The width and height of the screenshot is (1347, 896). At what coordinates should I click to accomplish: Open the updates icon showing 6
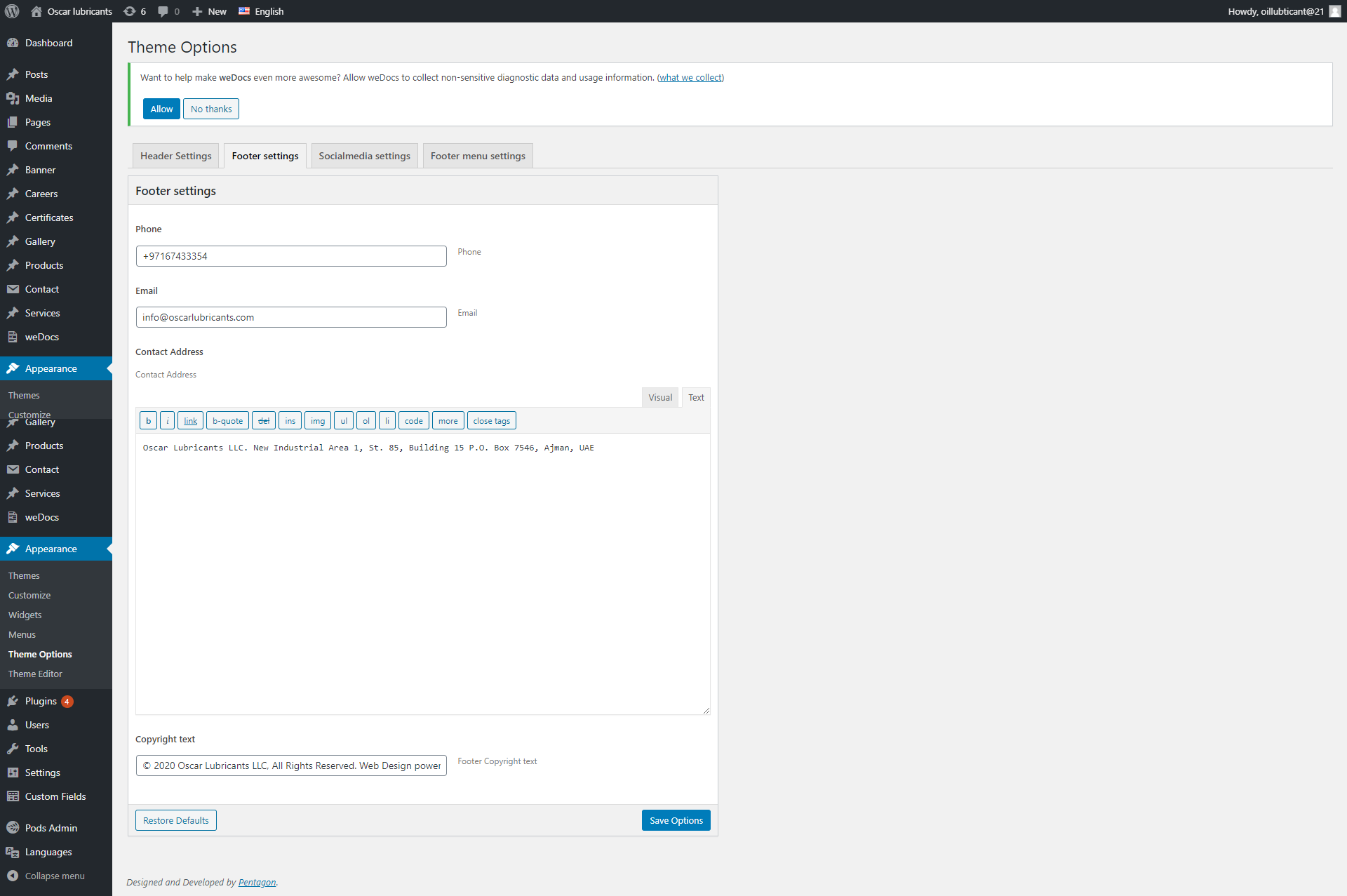click(130, 11)
